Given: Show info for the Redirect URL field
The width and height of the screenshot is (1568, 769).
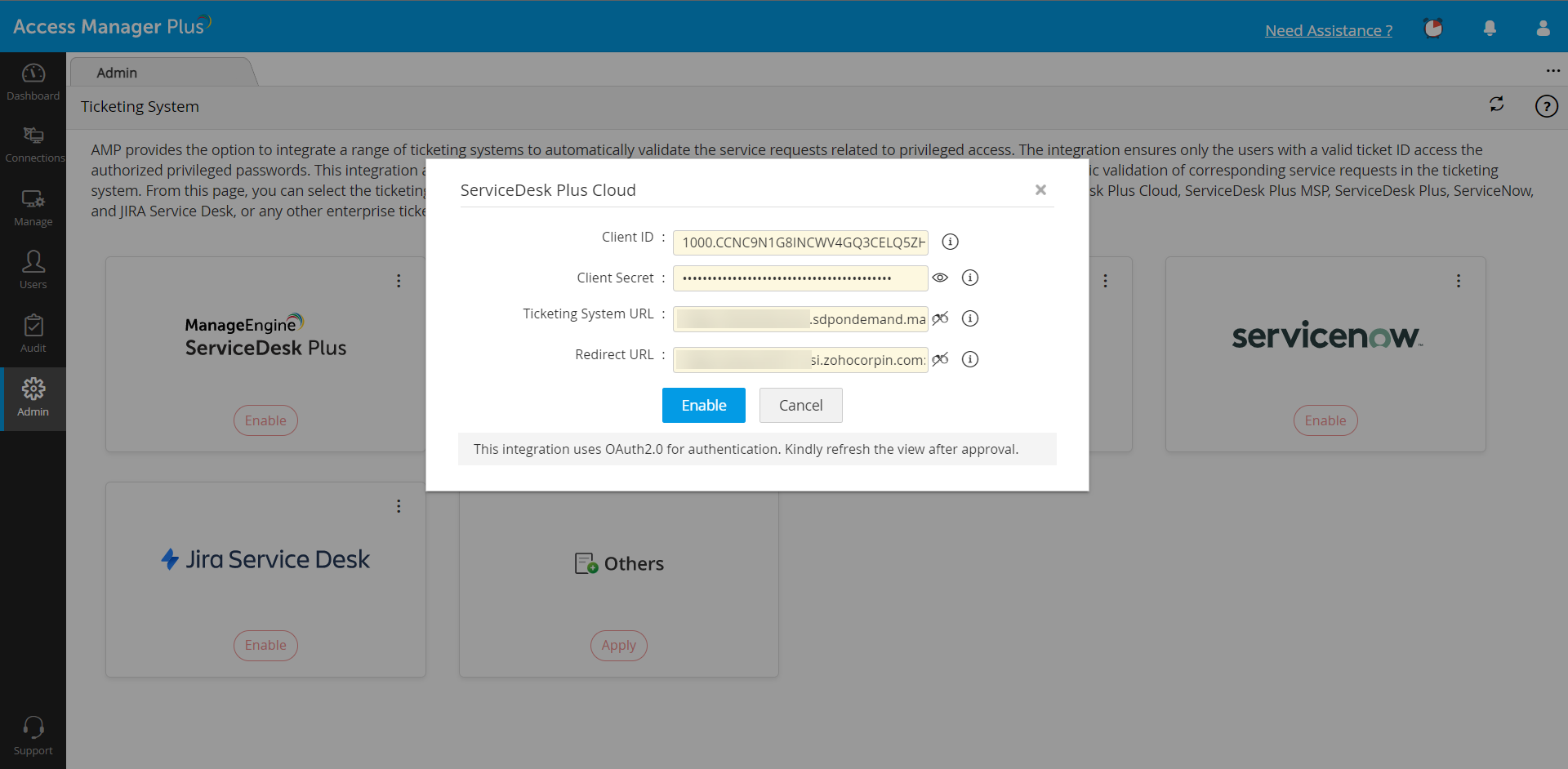Looking at the screenshot, I should click(x=969, y=359).
